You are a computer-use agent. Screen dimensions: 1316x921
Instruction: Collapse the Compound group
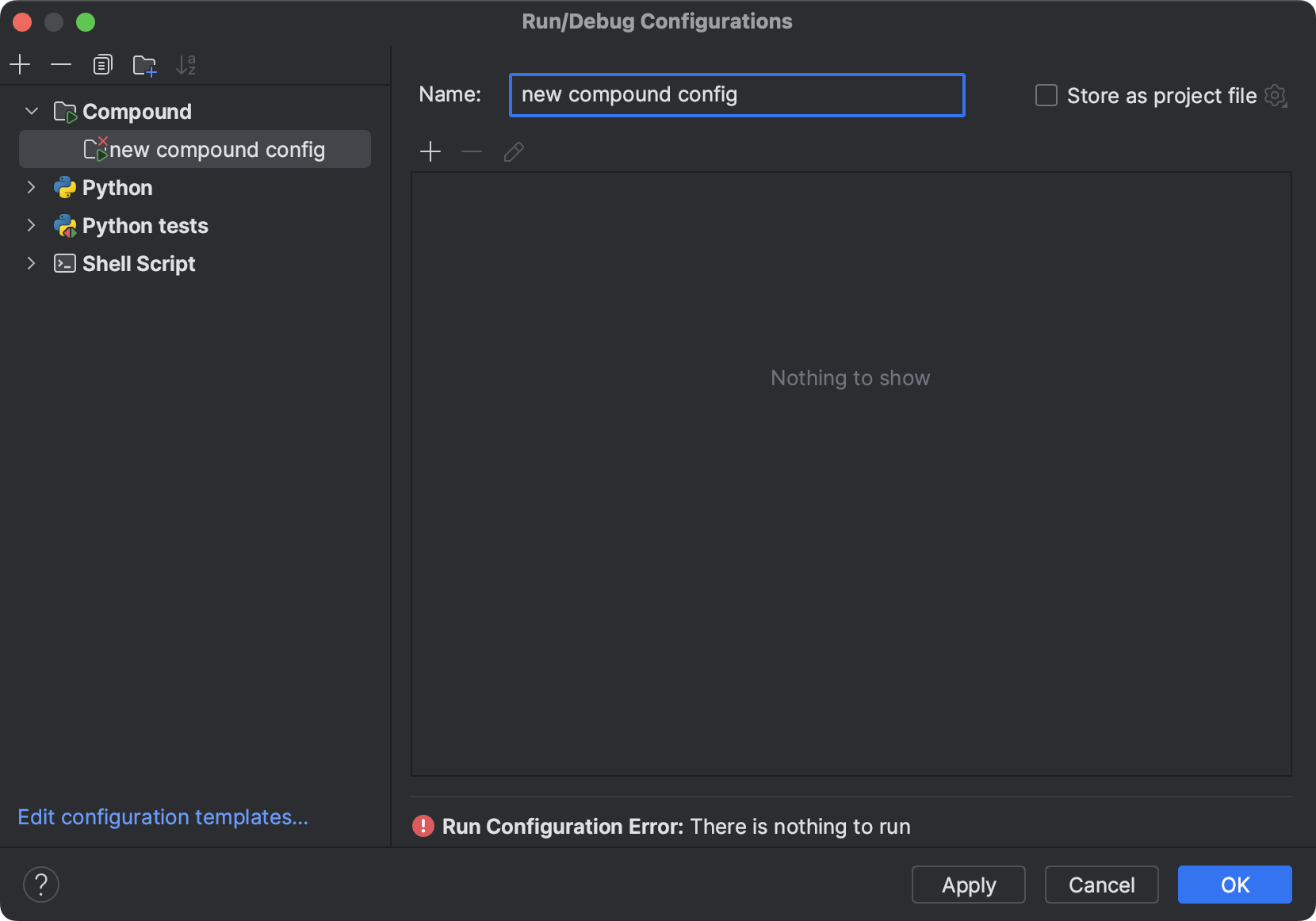31,111
